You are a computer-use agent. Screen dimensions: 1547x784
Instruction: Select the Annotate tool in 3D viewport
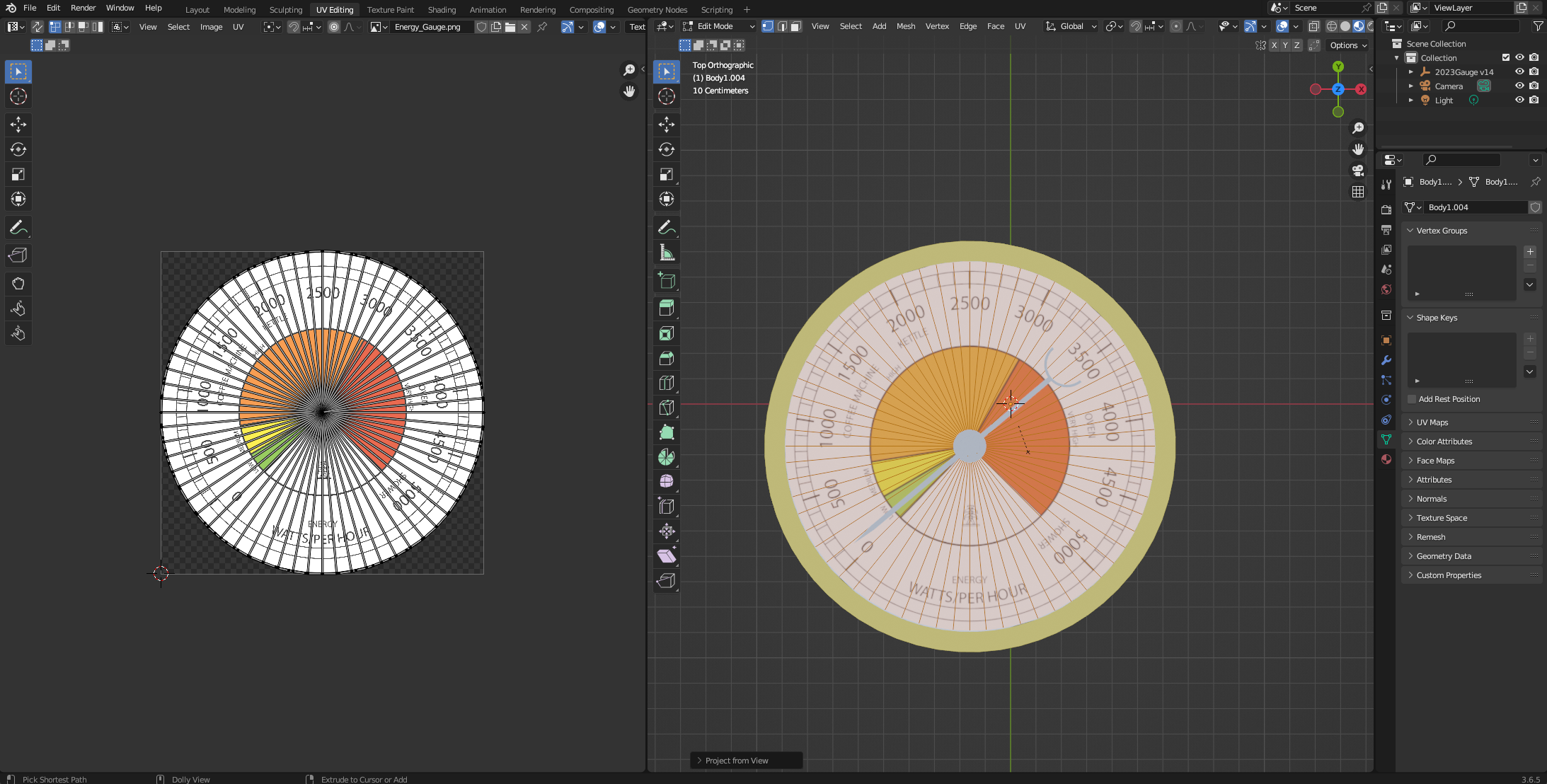[666, 227]
